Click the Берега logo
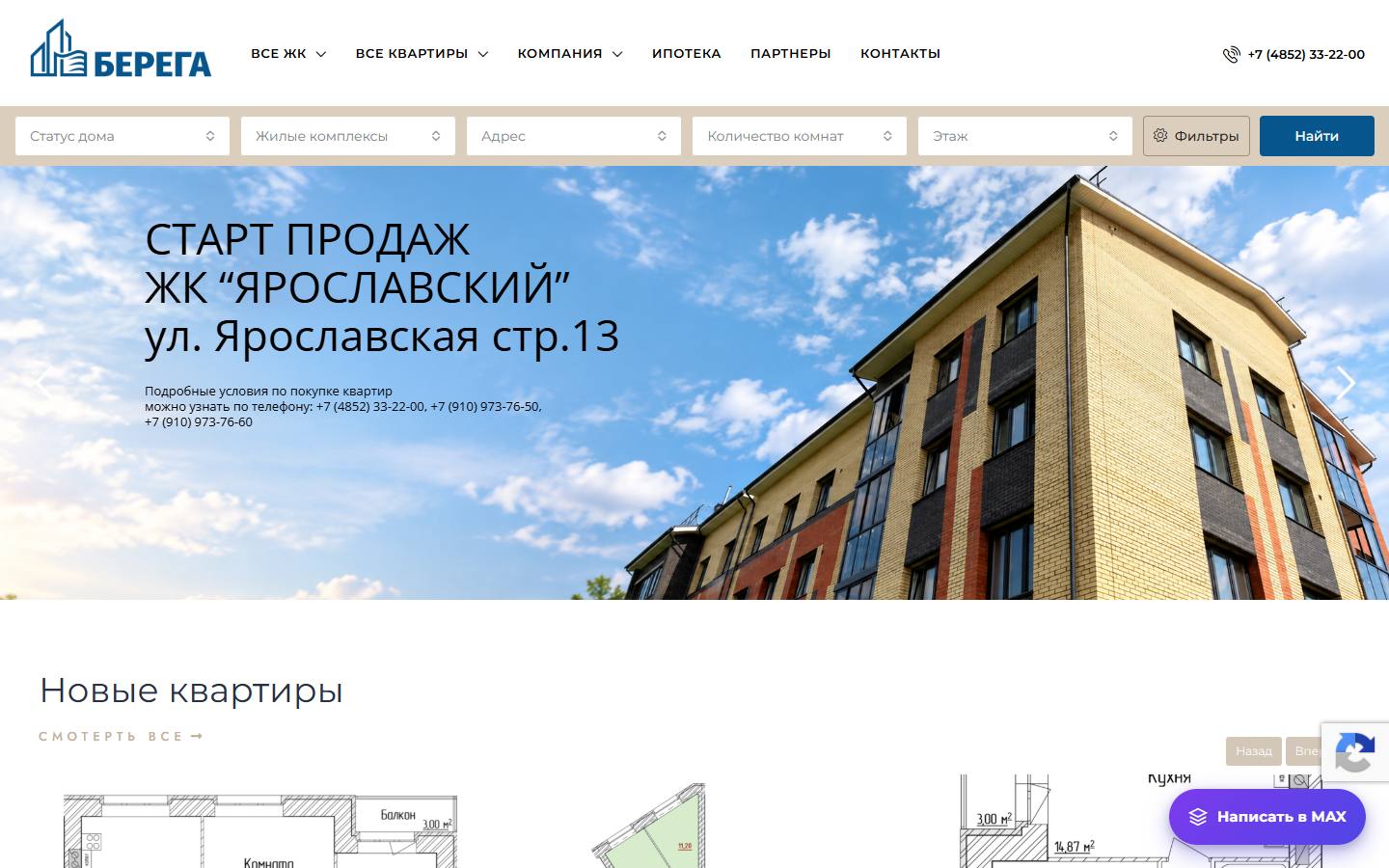The height and width of the screenshot is (868, 1389). point(121,48)
